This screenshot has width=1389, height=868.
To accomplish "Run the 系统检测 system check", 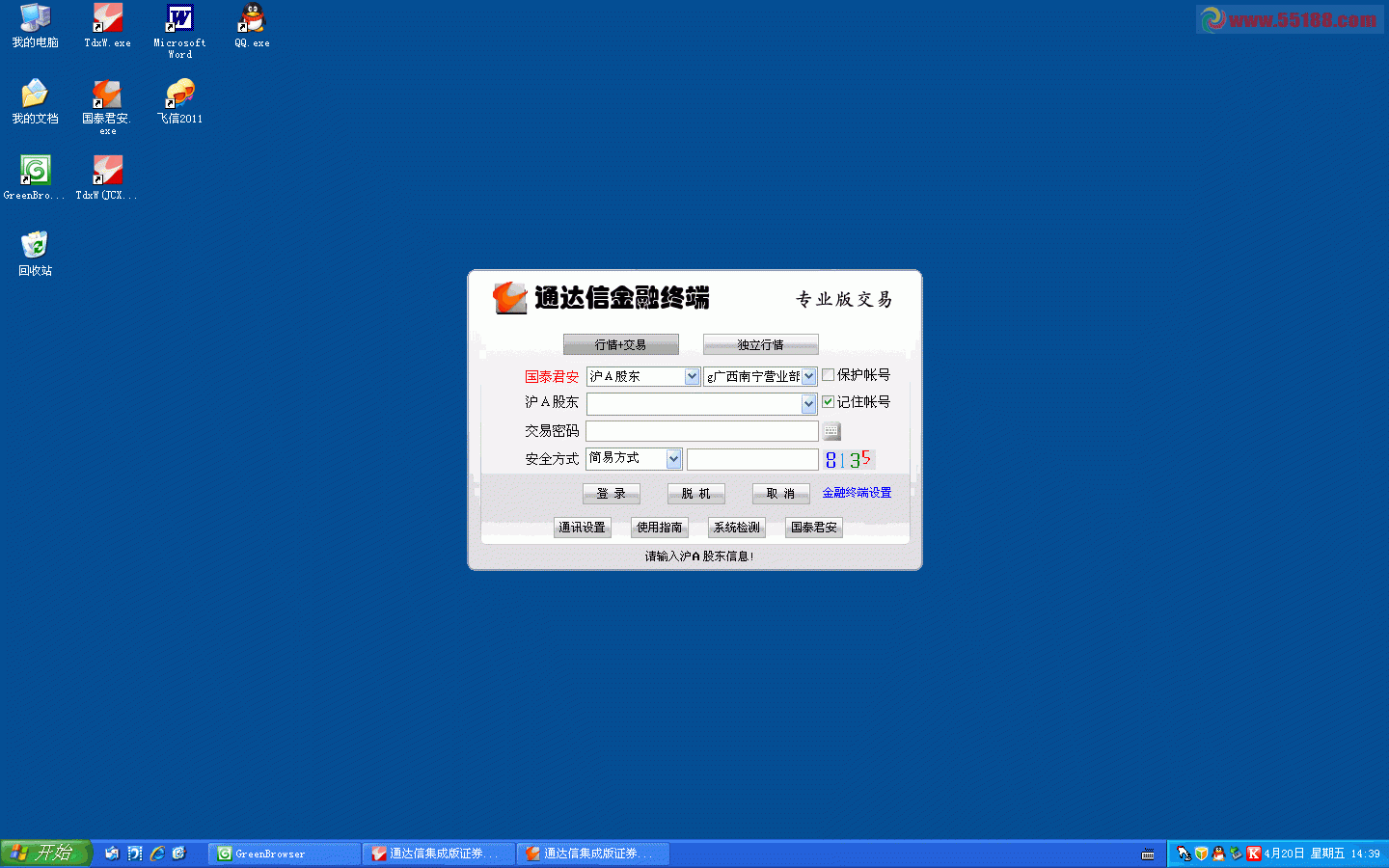I will (x=737, y=528).
